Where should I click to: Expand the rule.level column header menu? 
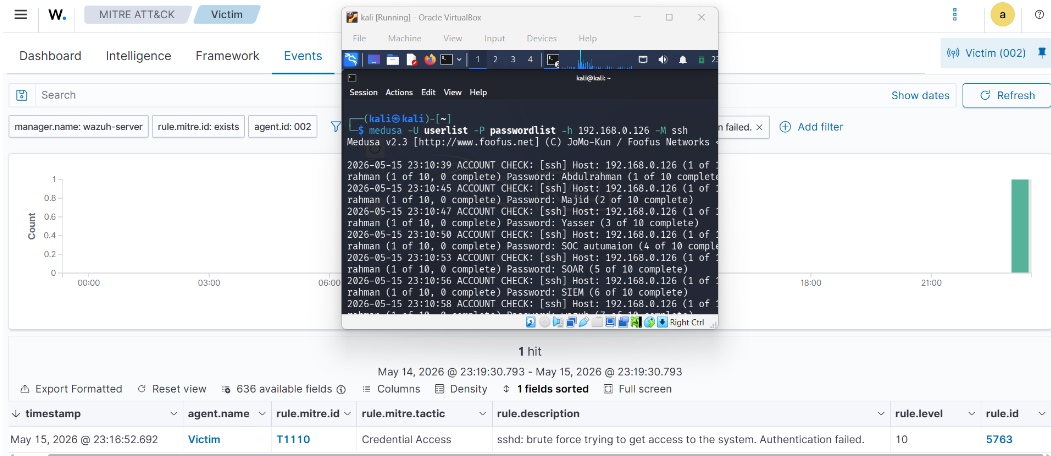[972, 414]
